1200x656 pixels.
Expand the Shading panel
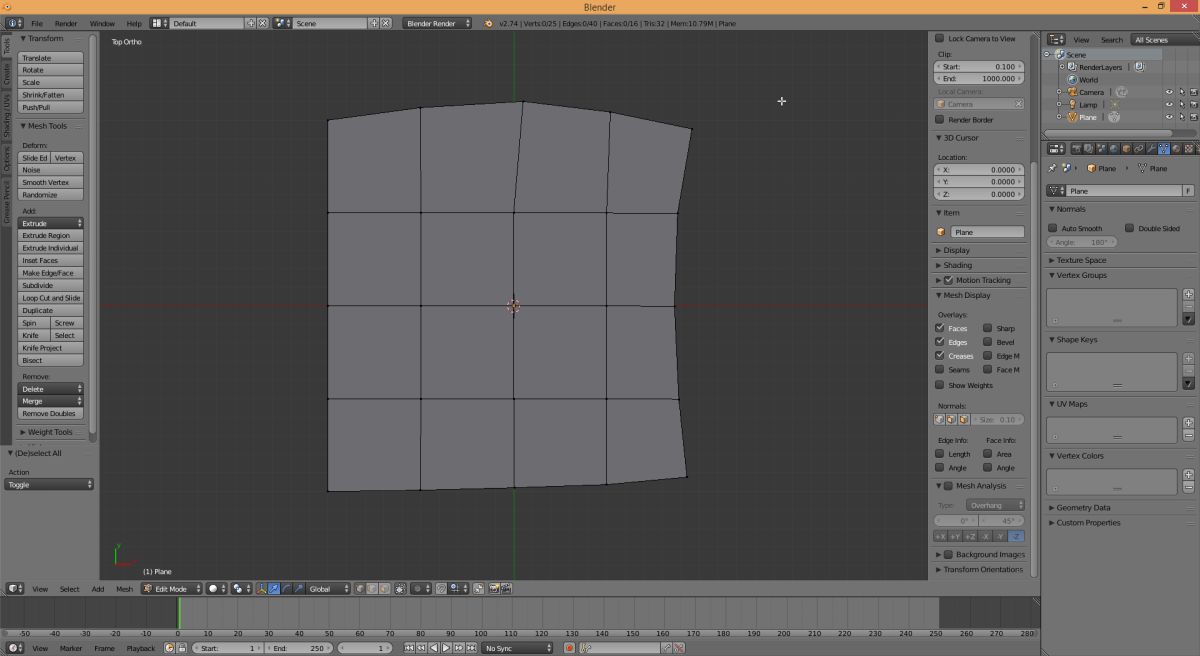point(957,265)
